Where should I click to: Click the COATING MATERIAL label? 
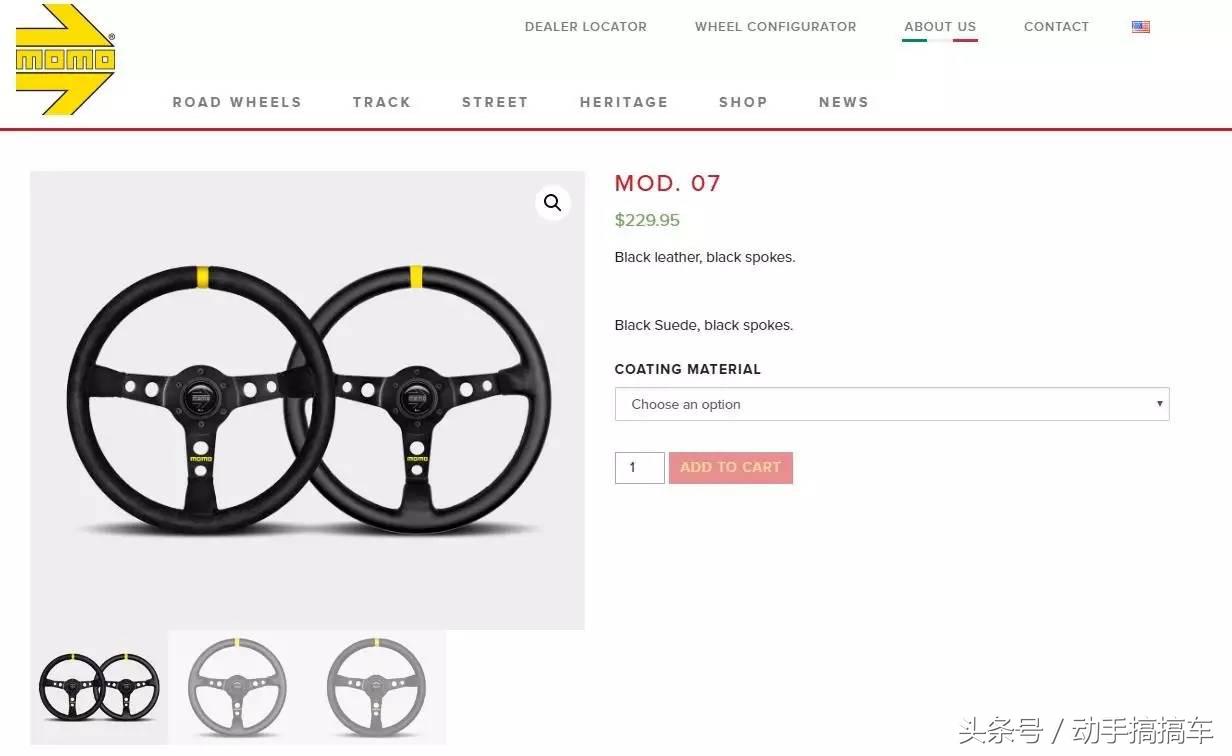click(688, 369)
